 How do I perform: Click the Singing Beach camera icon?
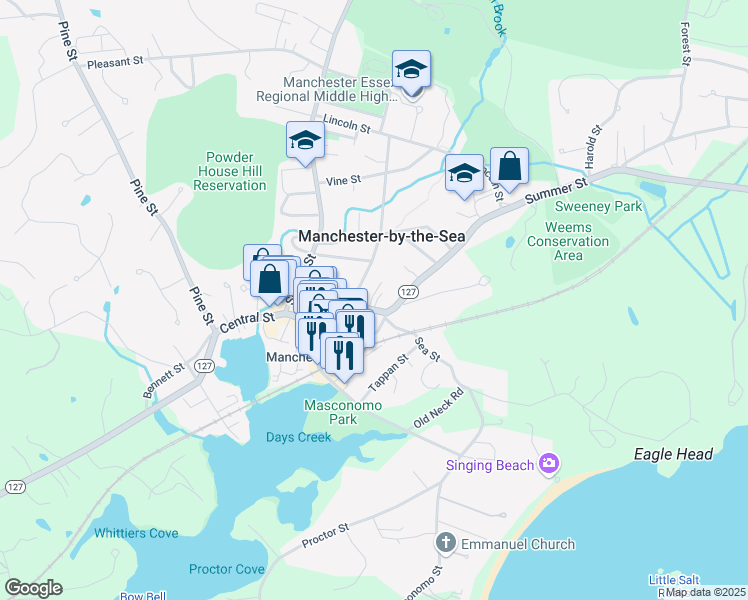(x=549, y=463)
